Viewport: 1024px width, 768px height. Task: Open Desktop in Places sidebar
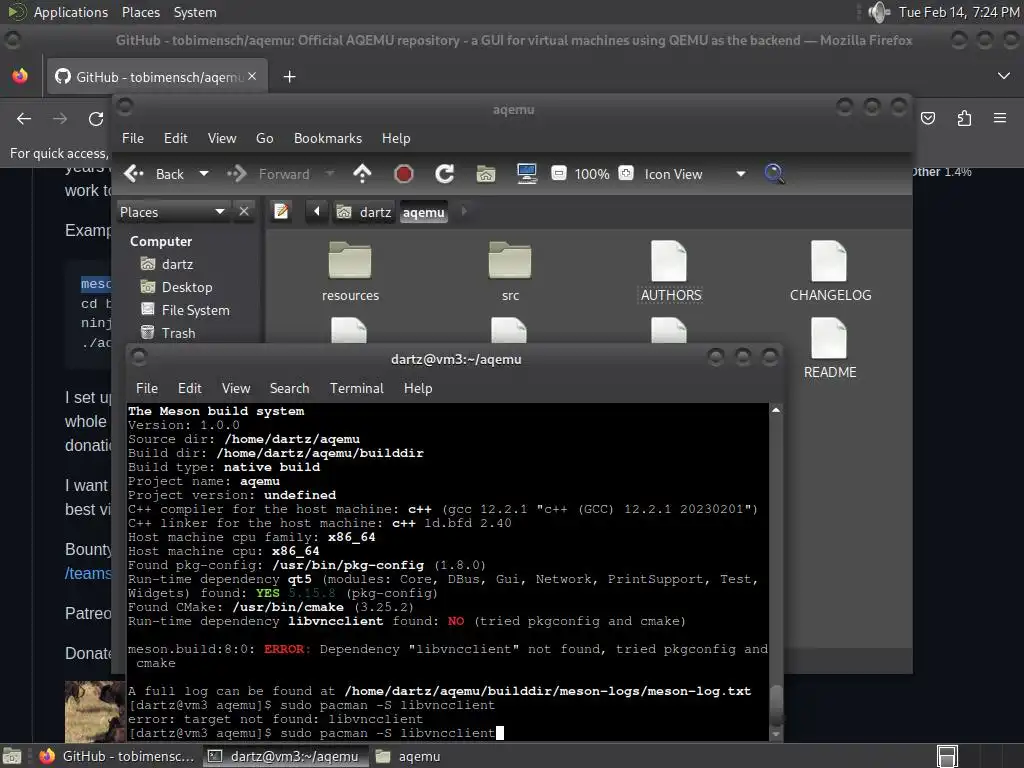[x=177, y=287]
